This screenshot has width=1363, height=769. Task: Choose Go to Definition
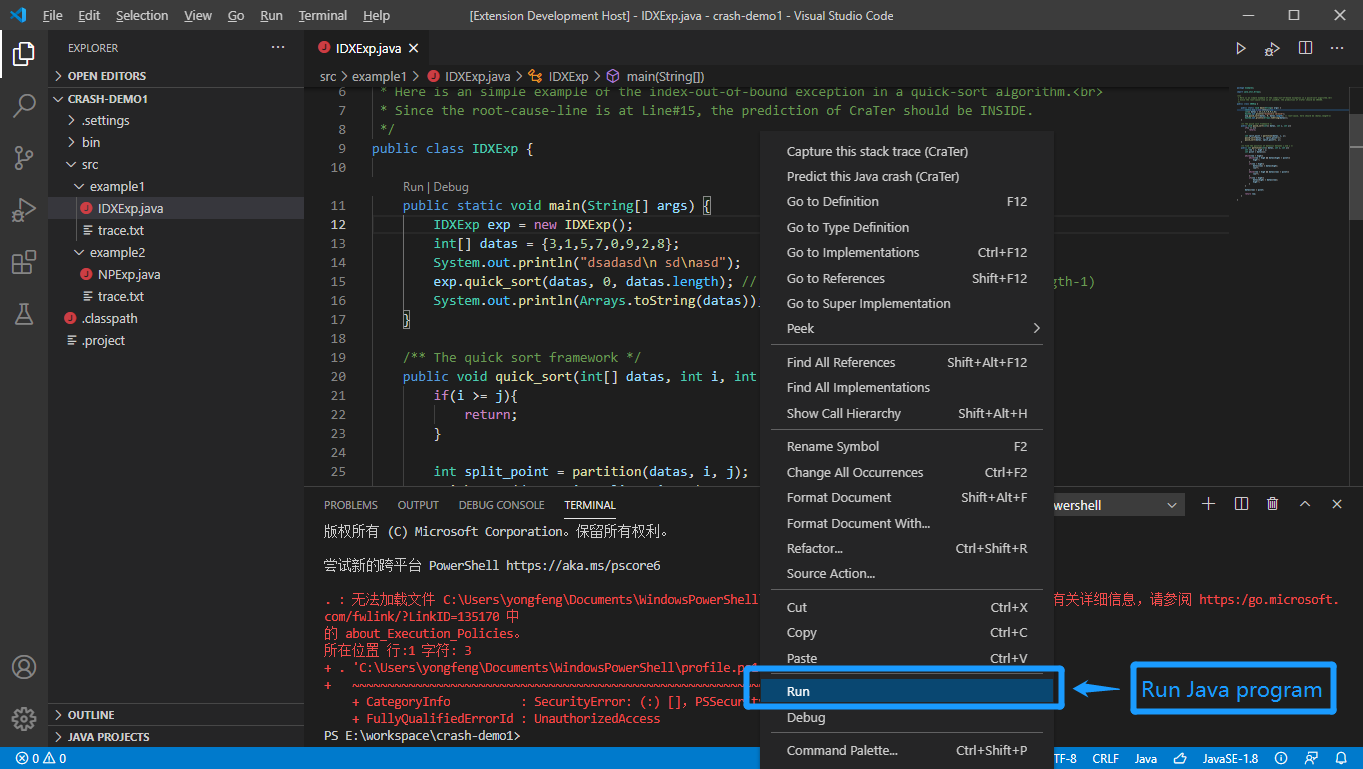click(x=907, y=201)
